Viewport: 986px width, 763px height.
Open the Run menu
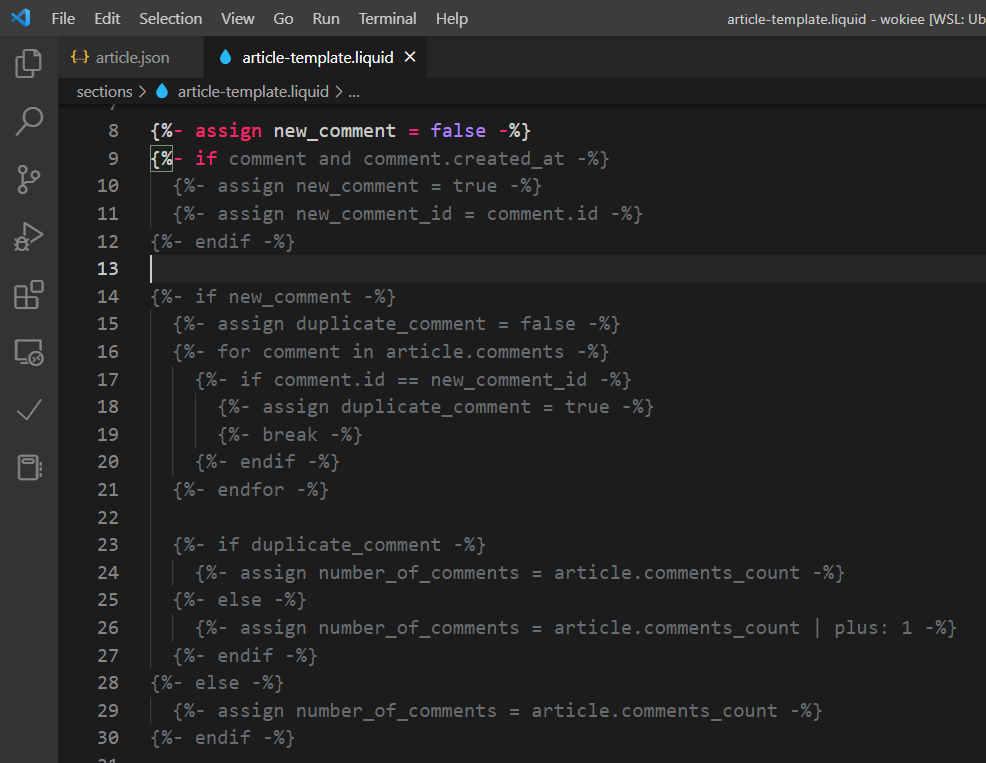tap(326, 19)
